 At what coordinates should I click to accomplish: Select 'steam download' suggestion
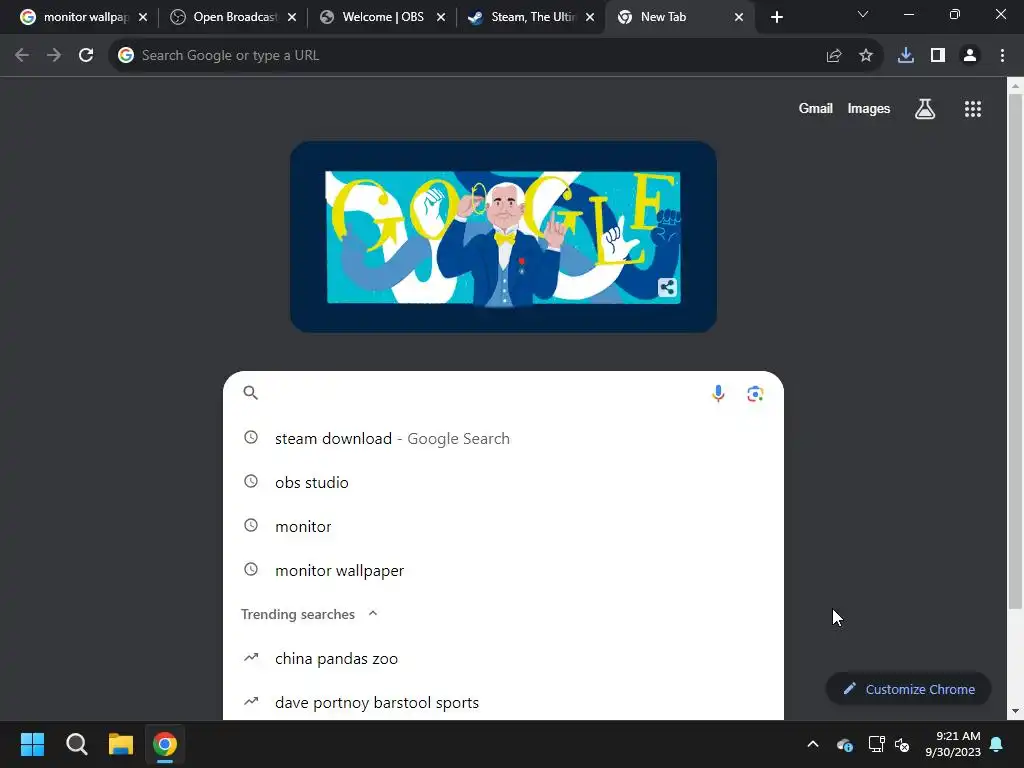coord(503,438)
